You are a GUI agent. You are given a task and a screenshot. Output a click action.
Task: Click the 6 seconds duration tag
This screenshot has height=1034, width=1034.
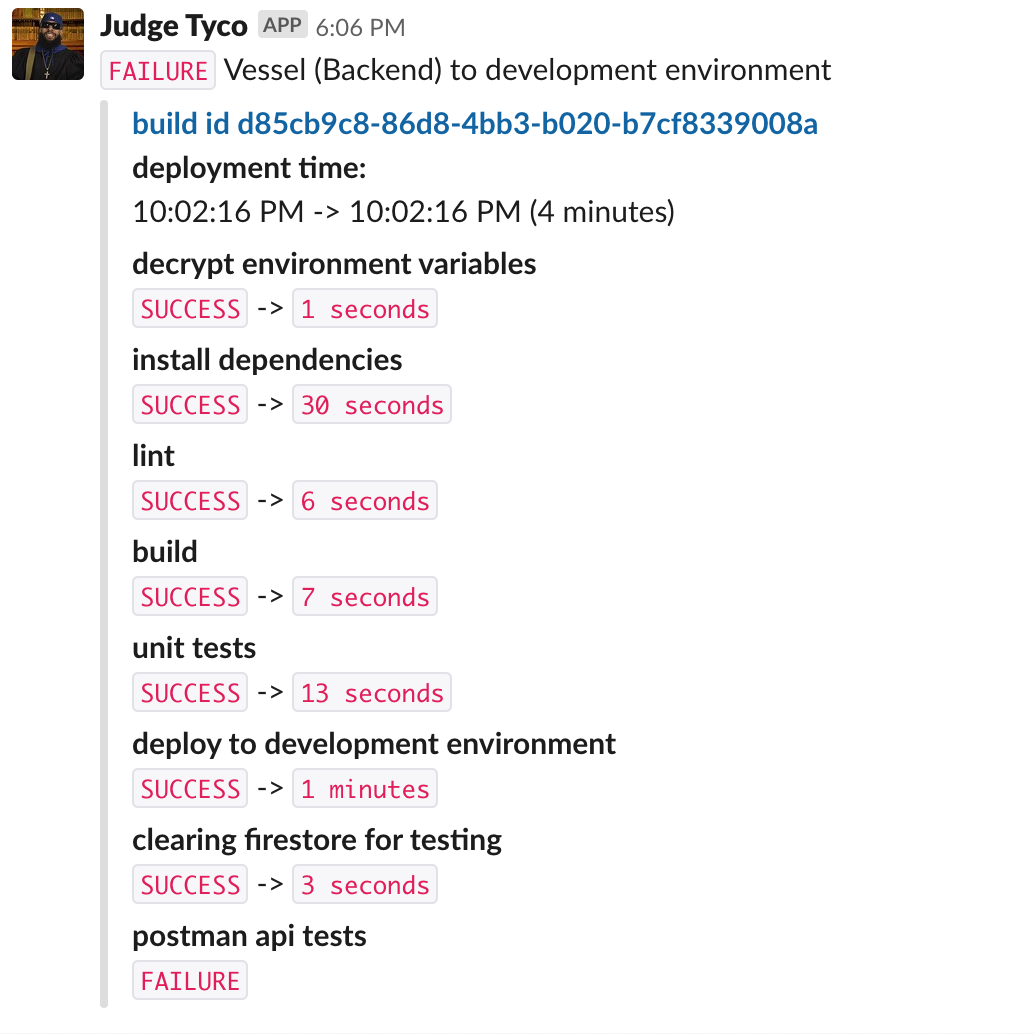[x=365, y=501]
